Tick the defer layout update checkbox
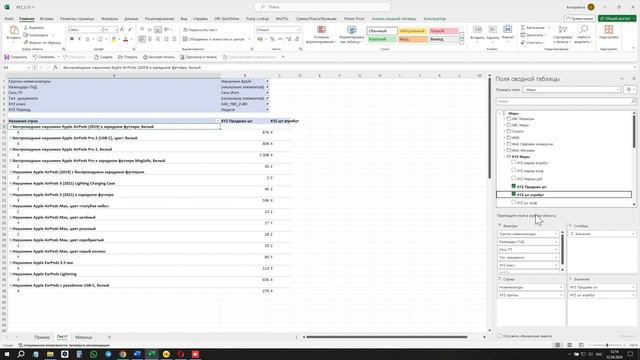This screenshot has height=360, width=640. click(500, 336)
